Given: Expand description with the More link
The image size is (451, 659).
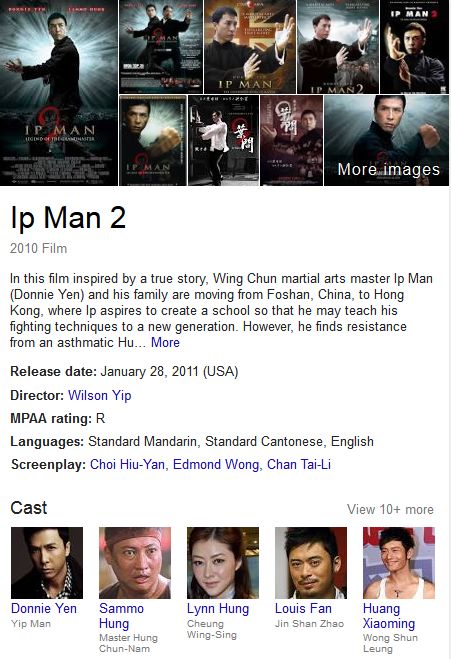Looking at the screenshot, I should pyautogui.click(x=165, y=343).
